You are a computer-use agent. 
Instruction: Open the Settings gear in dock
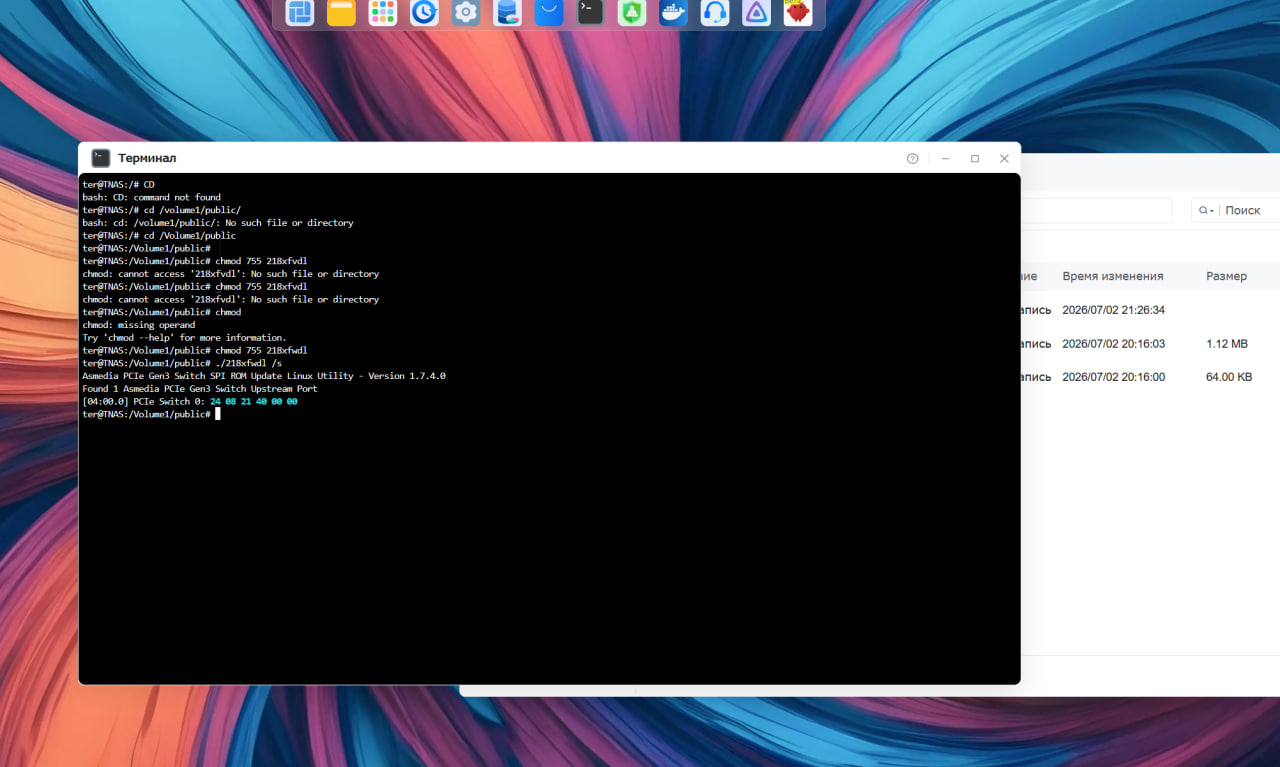[466, 12]
